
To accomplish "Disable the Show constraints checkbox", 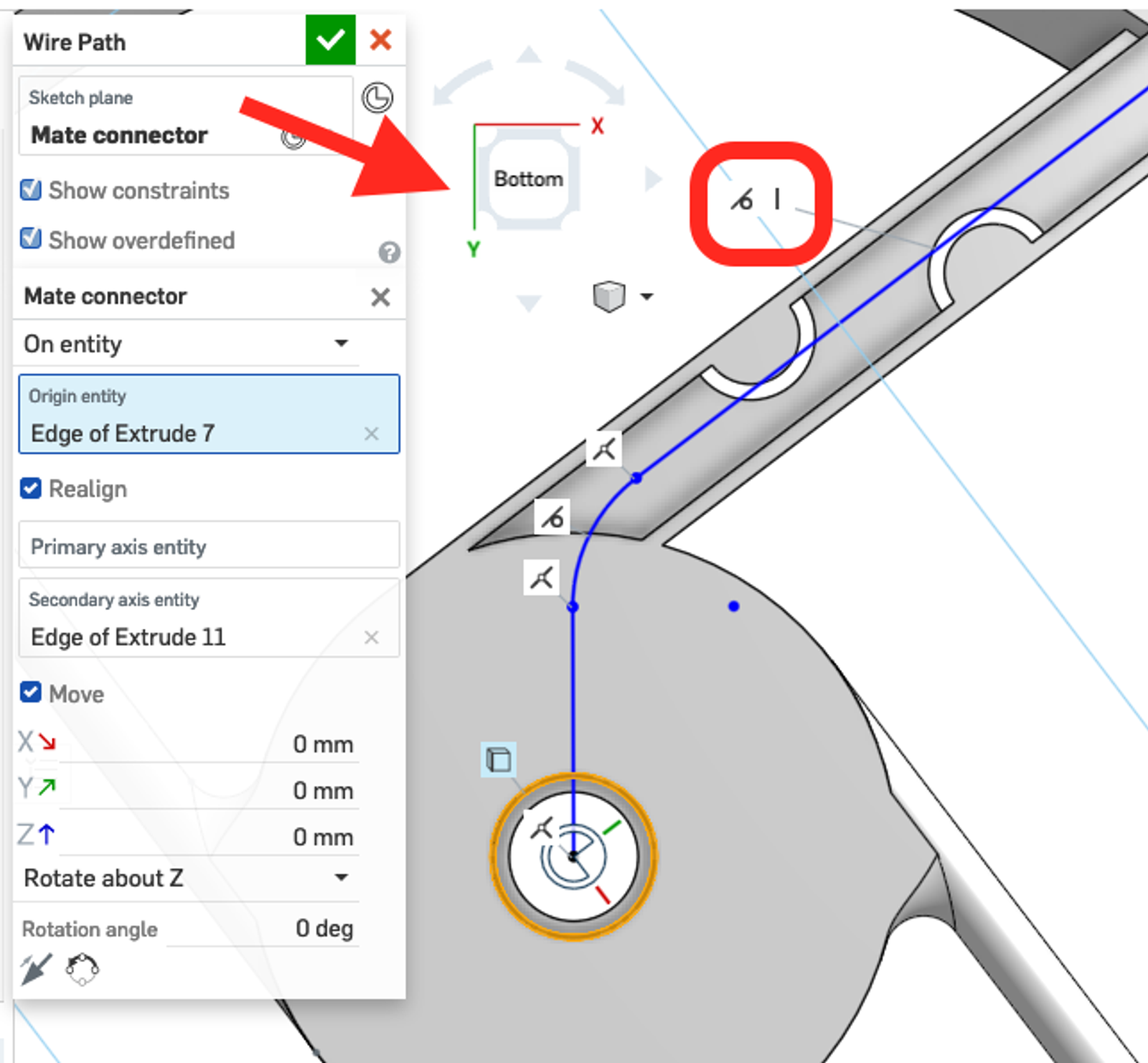I will [x=31, y=190].
